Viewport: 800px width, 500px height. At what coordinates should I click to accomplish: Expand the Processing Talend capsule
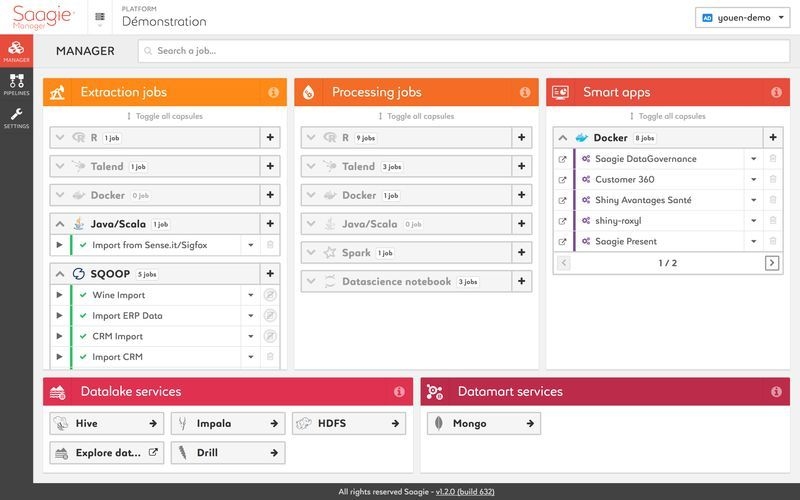tap(311, 166)
